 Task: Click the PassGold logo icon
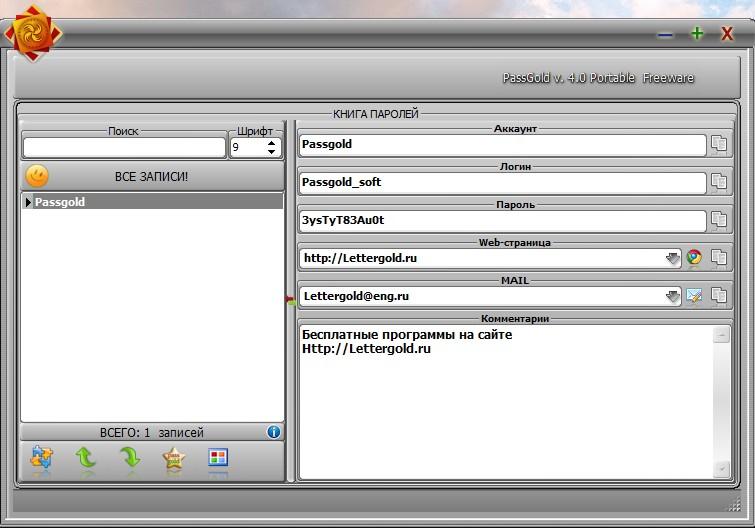point(33,33)
